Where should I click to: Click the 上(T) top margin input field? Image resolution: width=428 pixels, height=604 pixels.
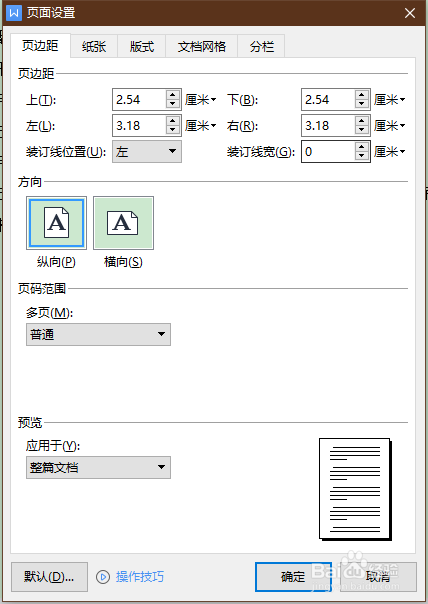[x=139, y=100]
